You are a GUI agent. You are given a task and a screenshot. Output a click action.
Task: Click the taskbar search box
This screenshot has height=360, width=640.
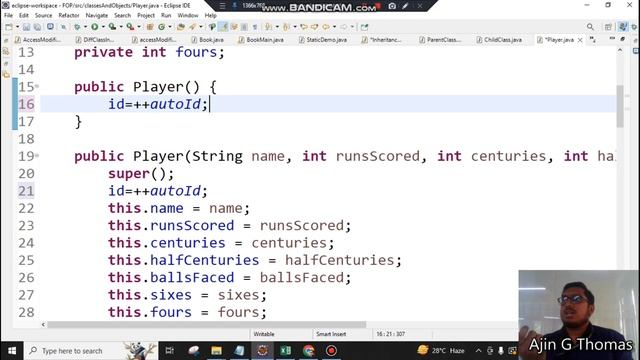pyautogui.click(x=91, y=351)
